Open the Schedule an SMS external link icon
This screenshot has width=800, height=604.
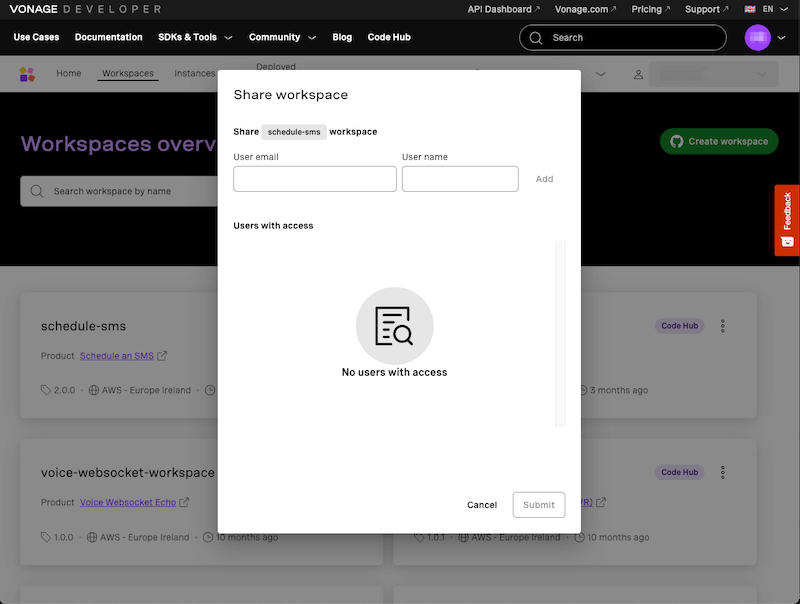click(162, 354)
